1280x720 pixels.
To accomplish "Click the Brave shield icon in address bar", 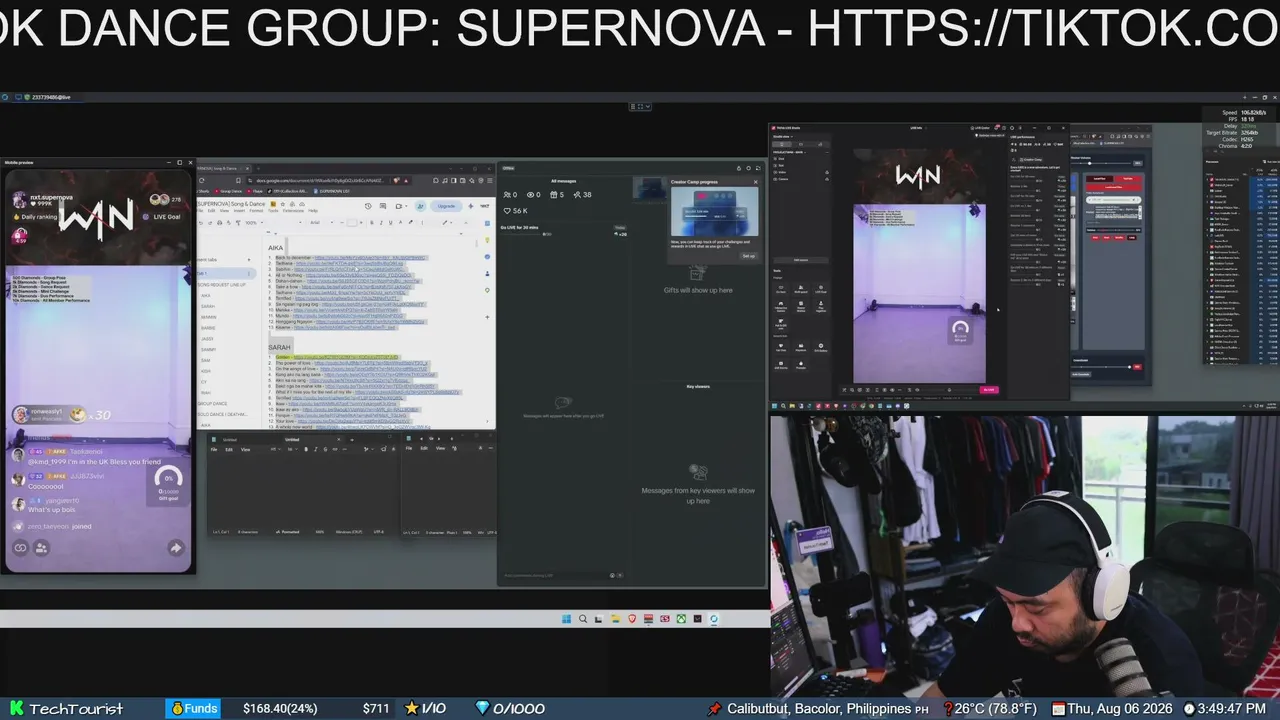I will click(396, 181).
